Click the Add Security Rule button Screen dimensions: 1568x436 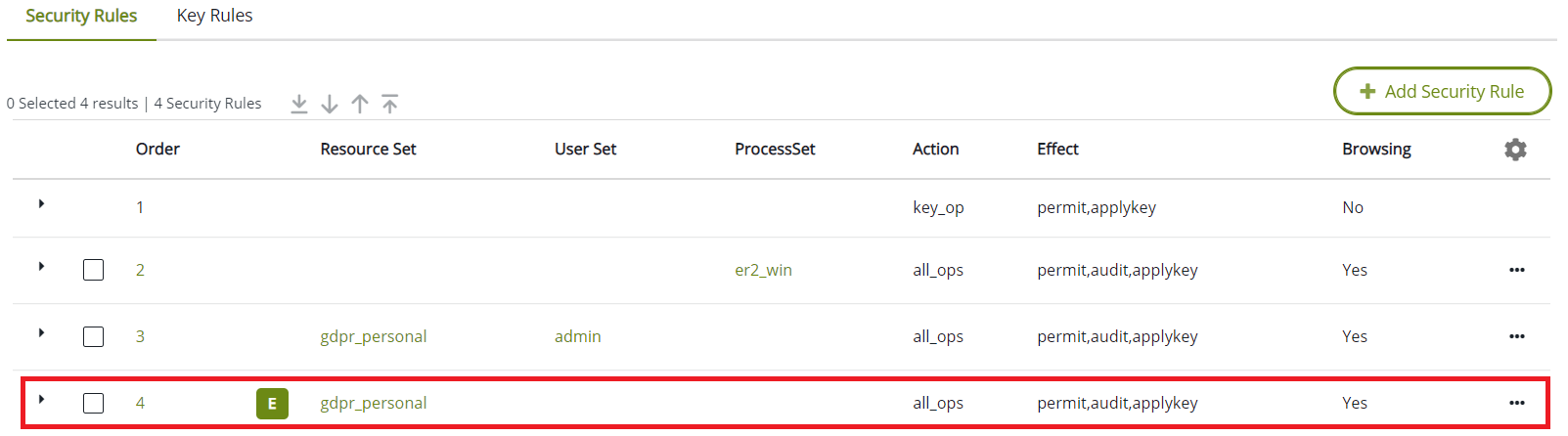(x=1442, y=91)
